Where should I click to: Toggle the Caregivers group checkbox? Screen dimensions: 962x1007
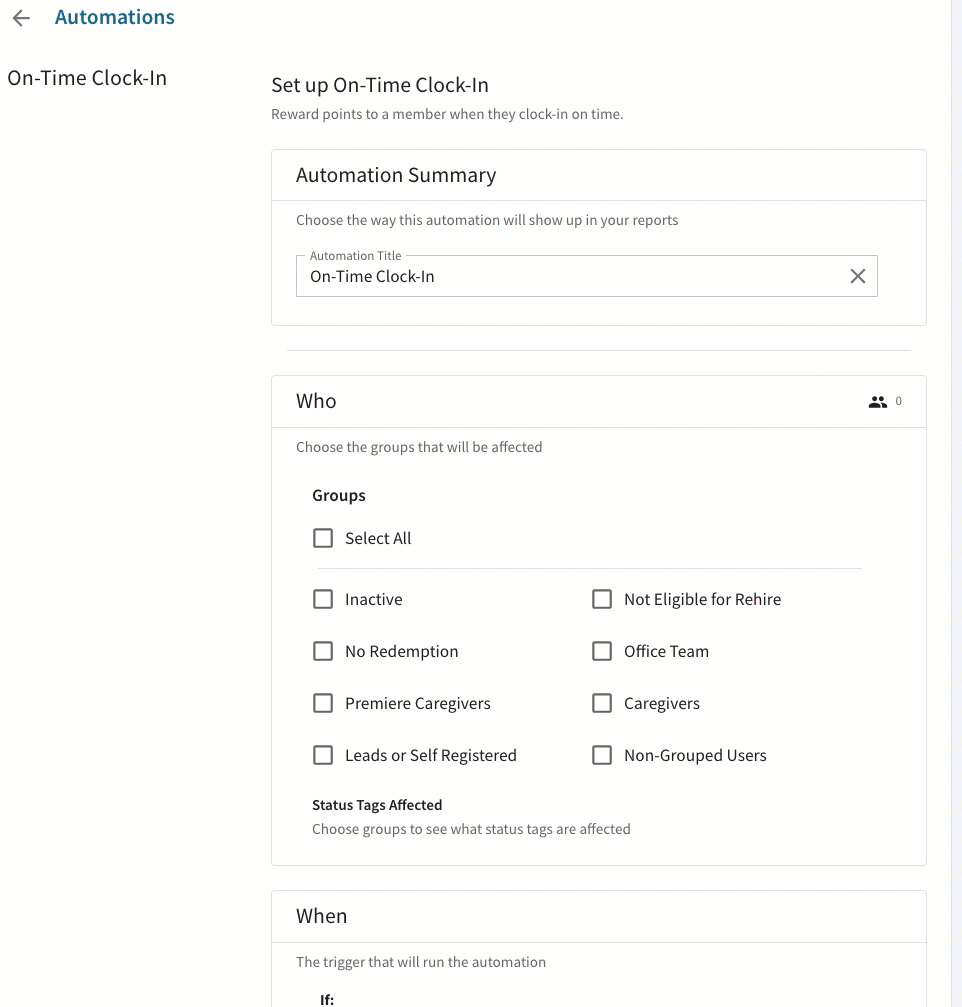602,703
